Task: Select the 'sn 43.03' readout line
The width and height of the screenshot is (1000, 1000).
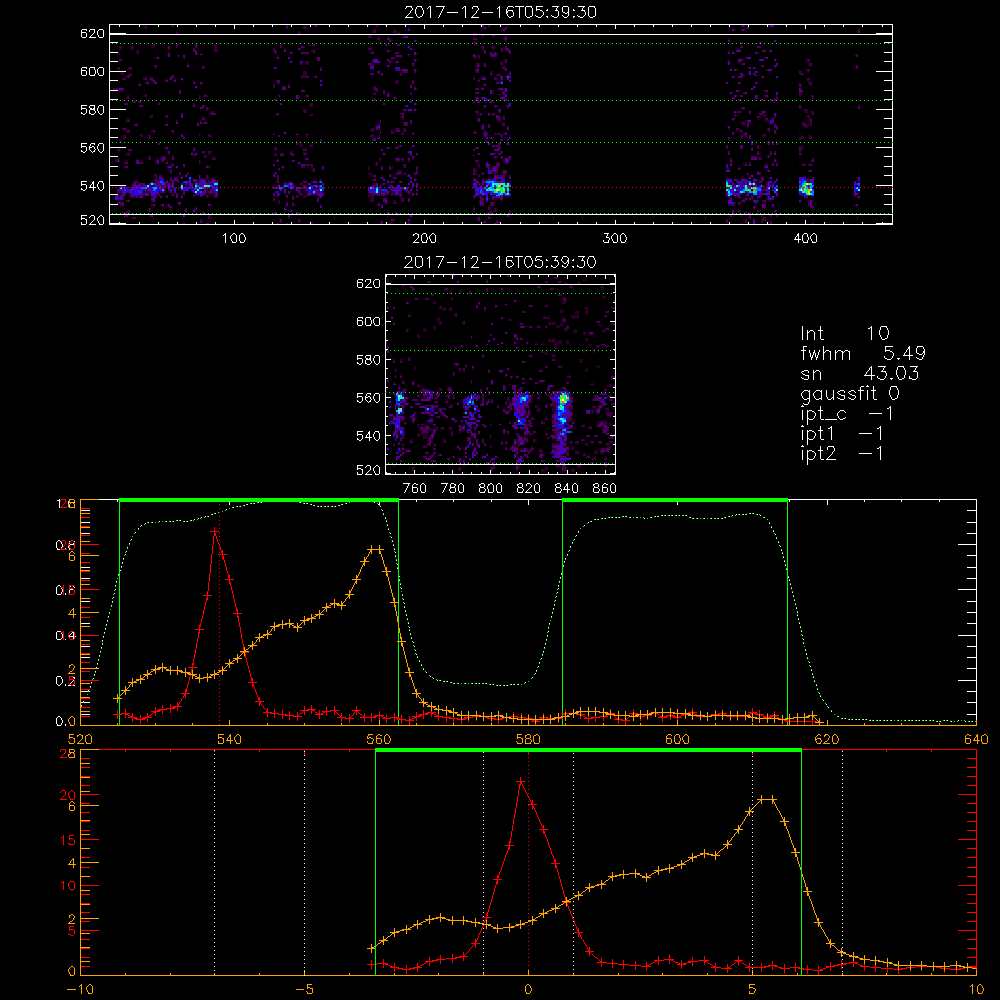Action: [859, 373]
